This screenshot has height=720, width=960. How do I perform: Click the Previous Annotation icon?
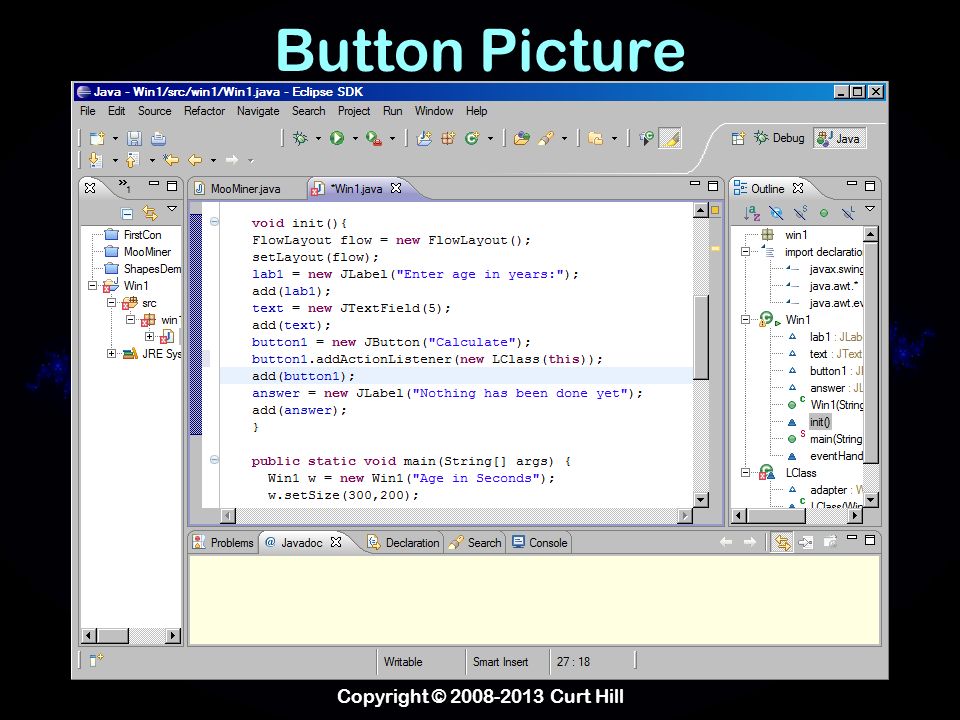[x=132, y=160]
